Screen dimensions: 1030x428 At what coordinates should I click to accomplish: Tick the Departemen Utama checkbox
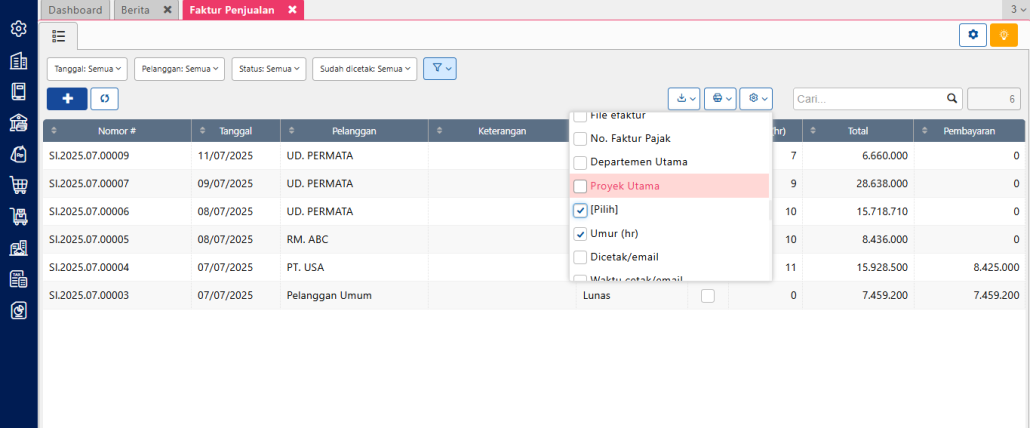[580, 162]
